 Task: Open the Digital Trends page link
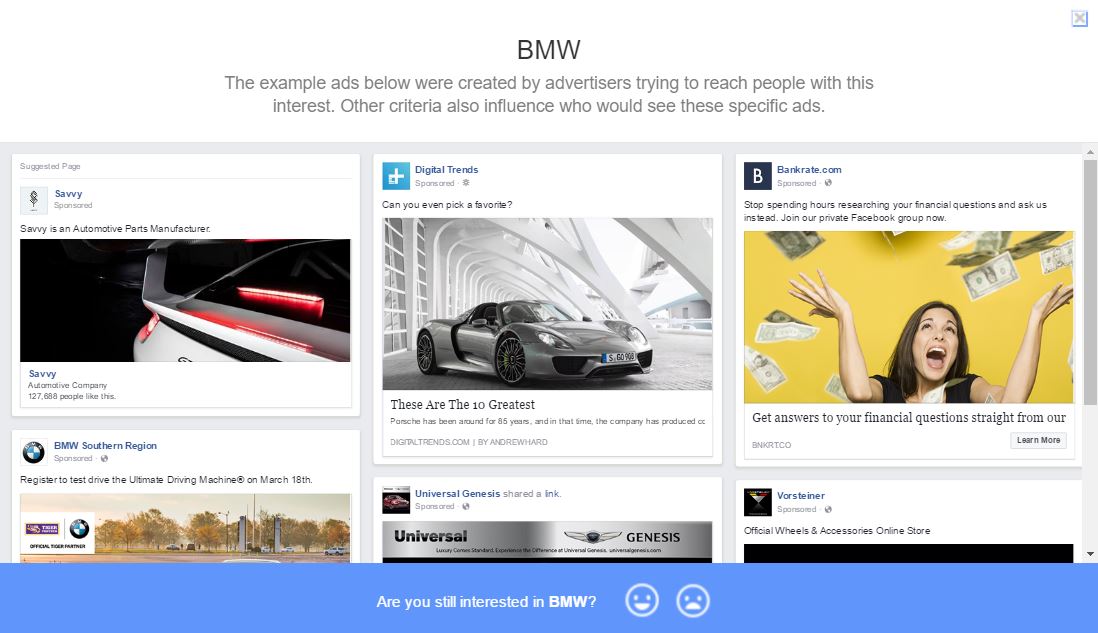[x=446, y=169]
